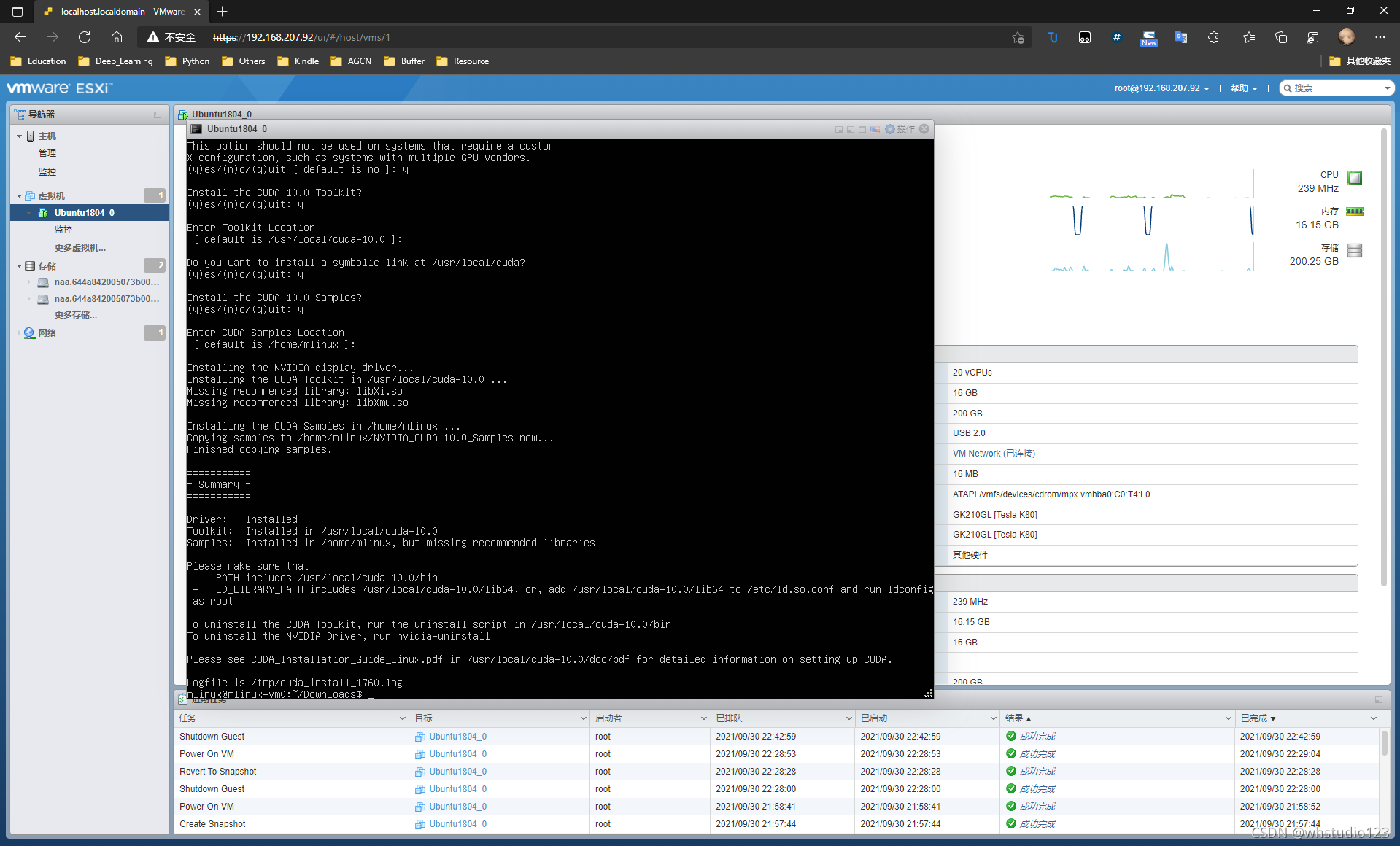Open the root@192.168.207.92 user dropdown

pyautogui.click(x=1161, y=88)
